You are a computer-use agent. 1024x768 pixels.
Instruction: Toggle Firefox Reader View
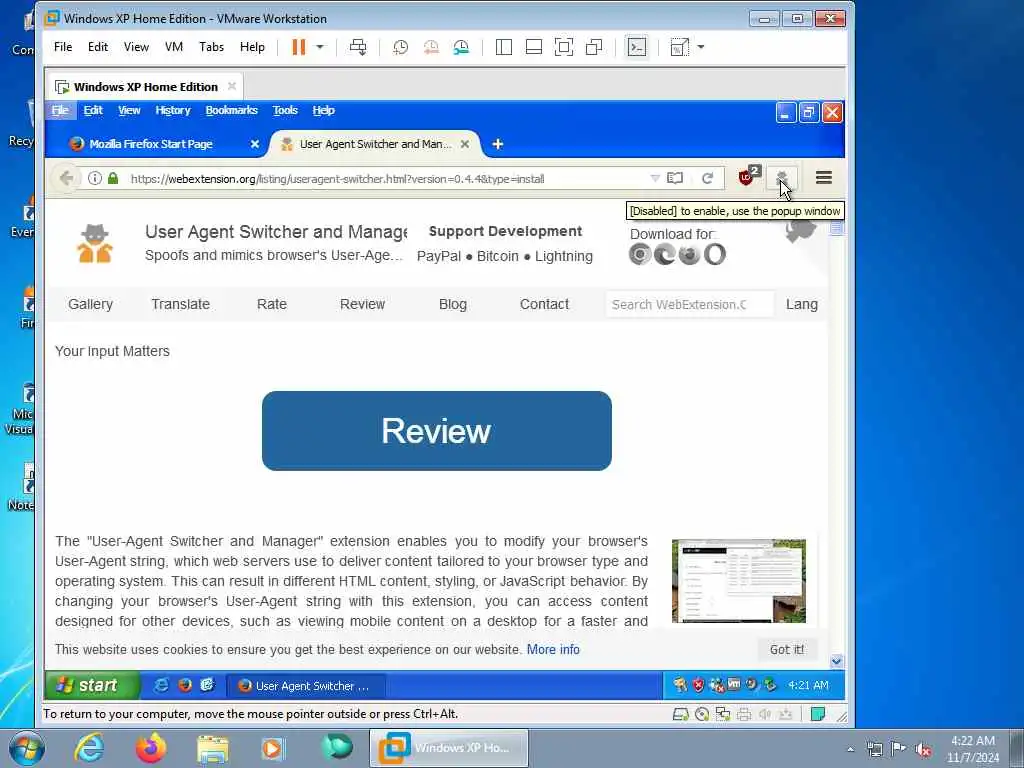(675, 178)
